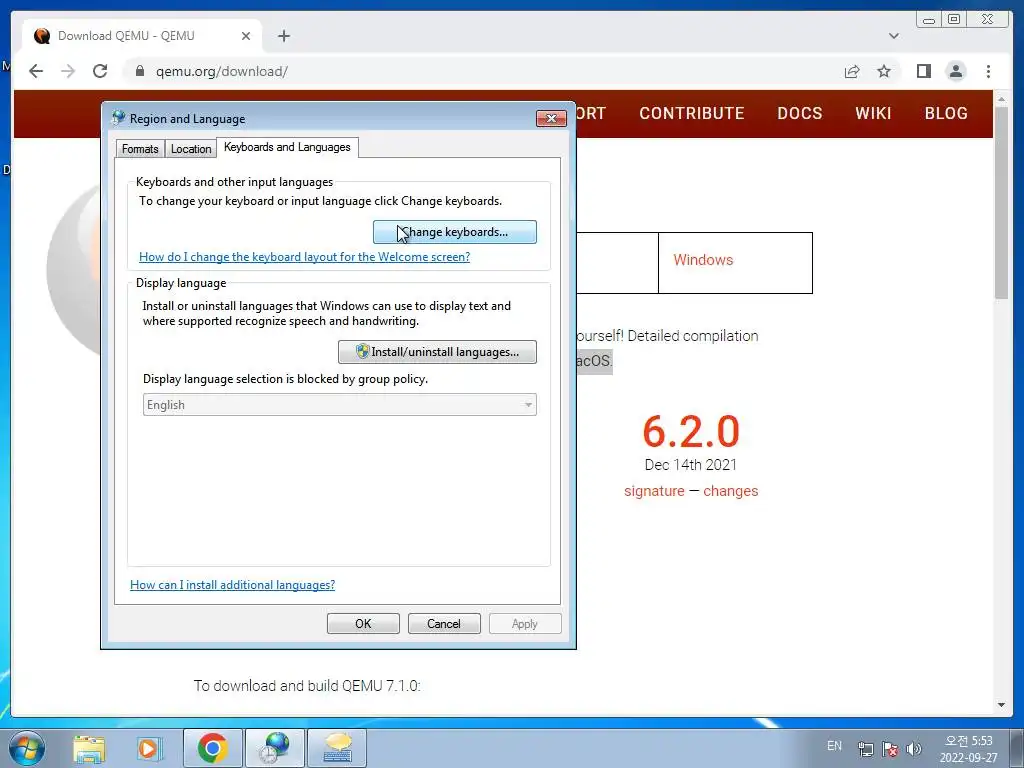
Task: Open Chrome tab search chevron
Action: (894, 36)
